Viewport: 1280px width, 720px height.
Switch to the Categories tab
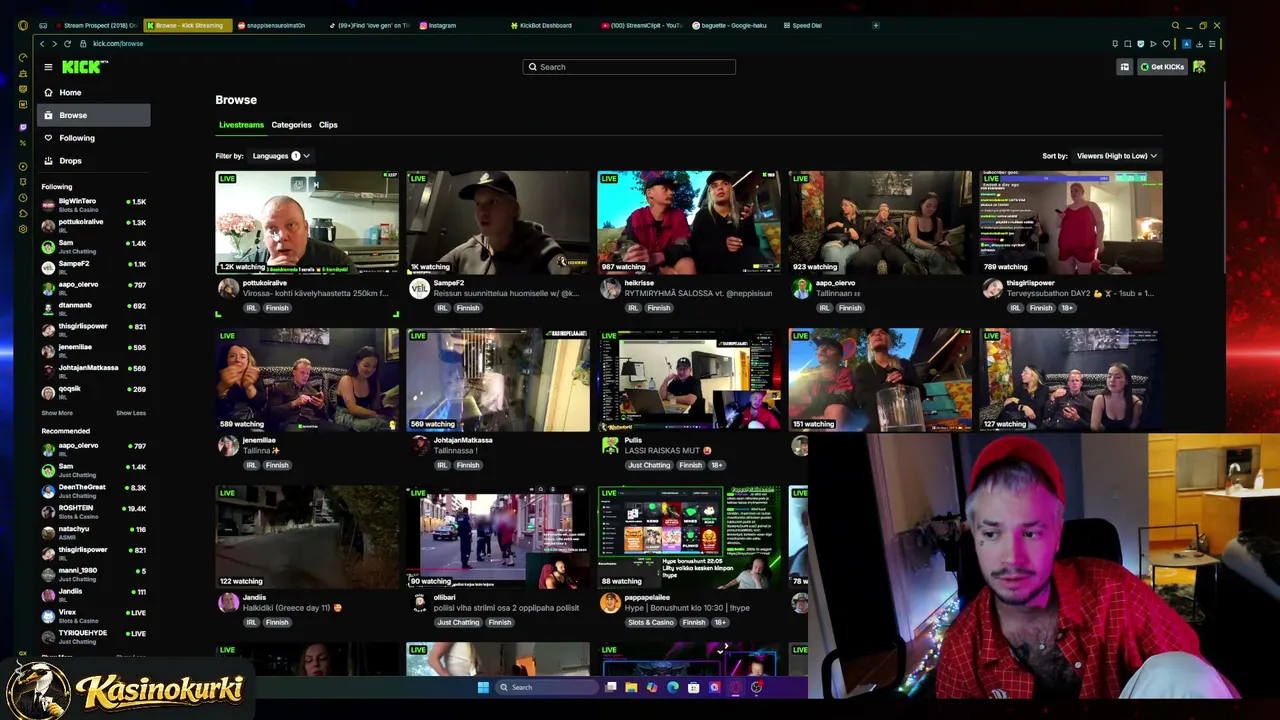tap(291, 125)
